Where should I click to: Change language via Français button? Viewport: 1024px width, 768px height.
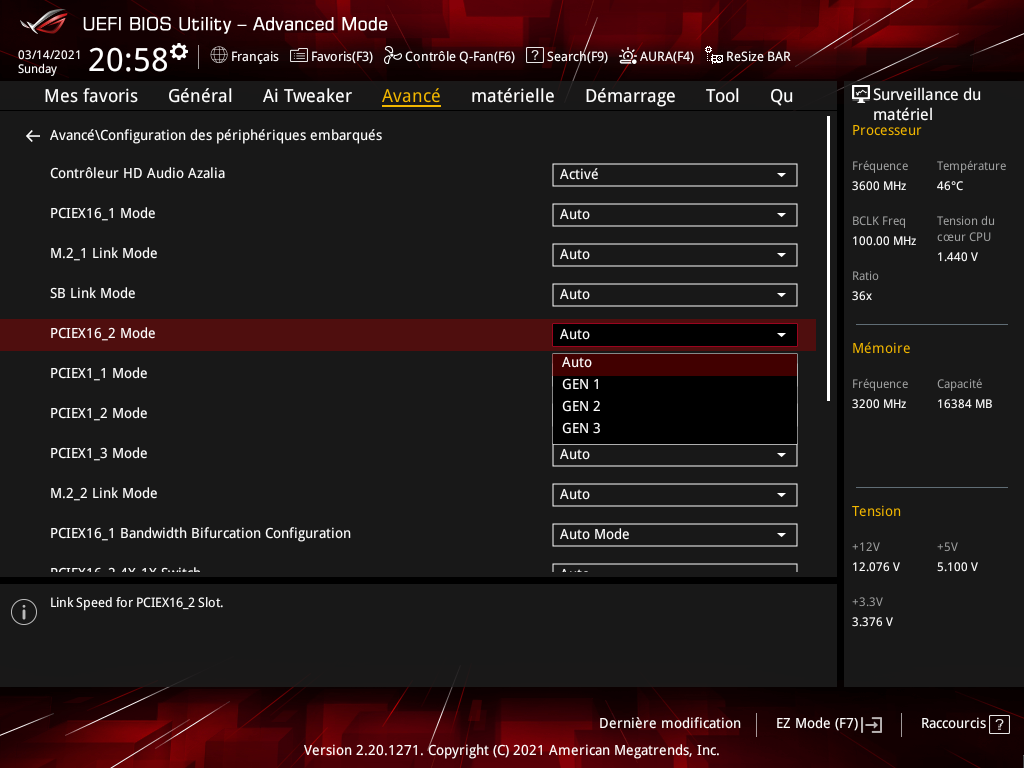244,56
